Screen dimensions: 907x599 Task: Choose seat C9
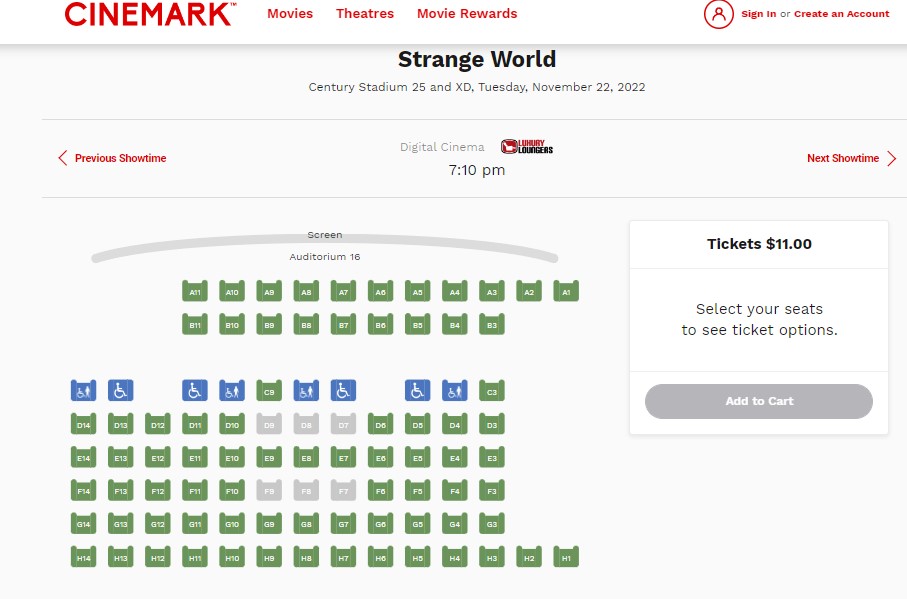point(269,391)
